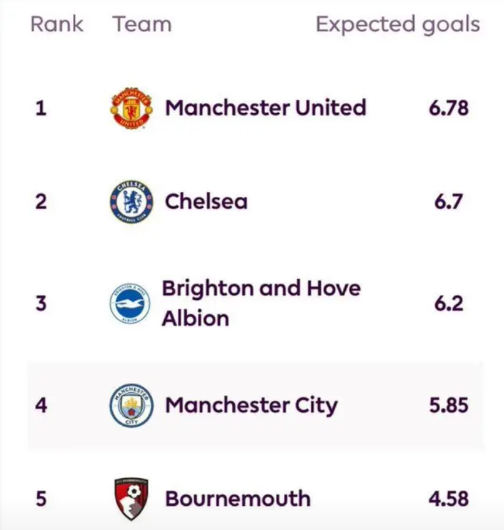Open Brighton and Hove Albion team page
This screenshot has width=504, height=530.
(x=261, y=303)
